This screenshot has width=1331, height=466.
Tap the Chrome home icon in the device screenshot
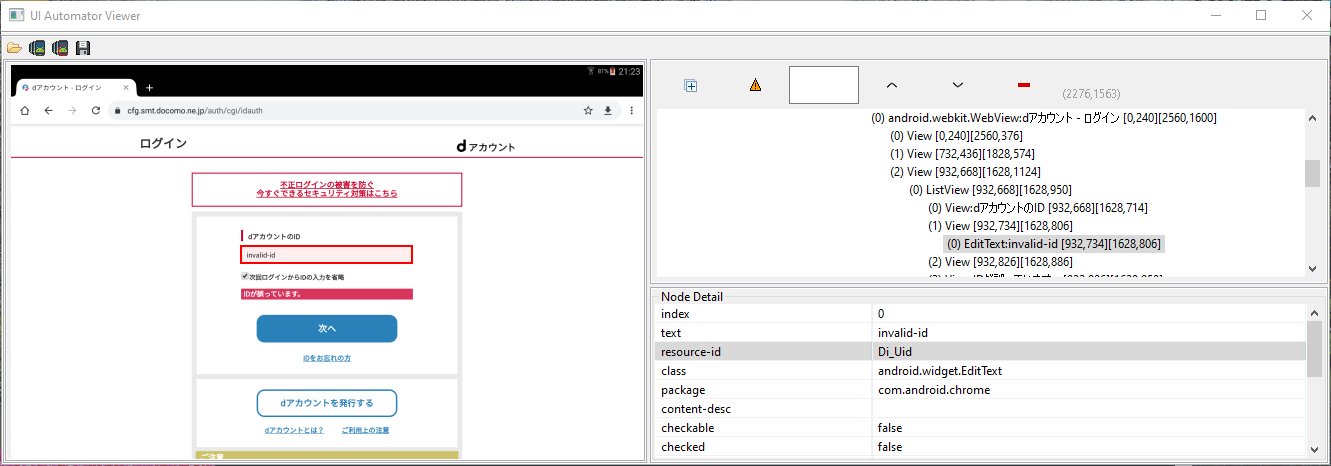point(25,110)
